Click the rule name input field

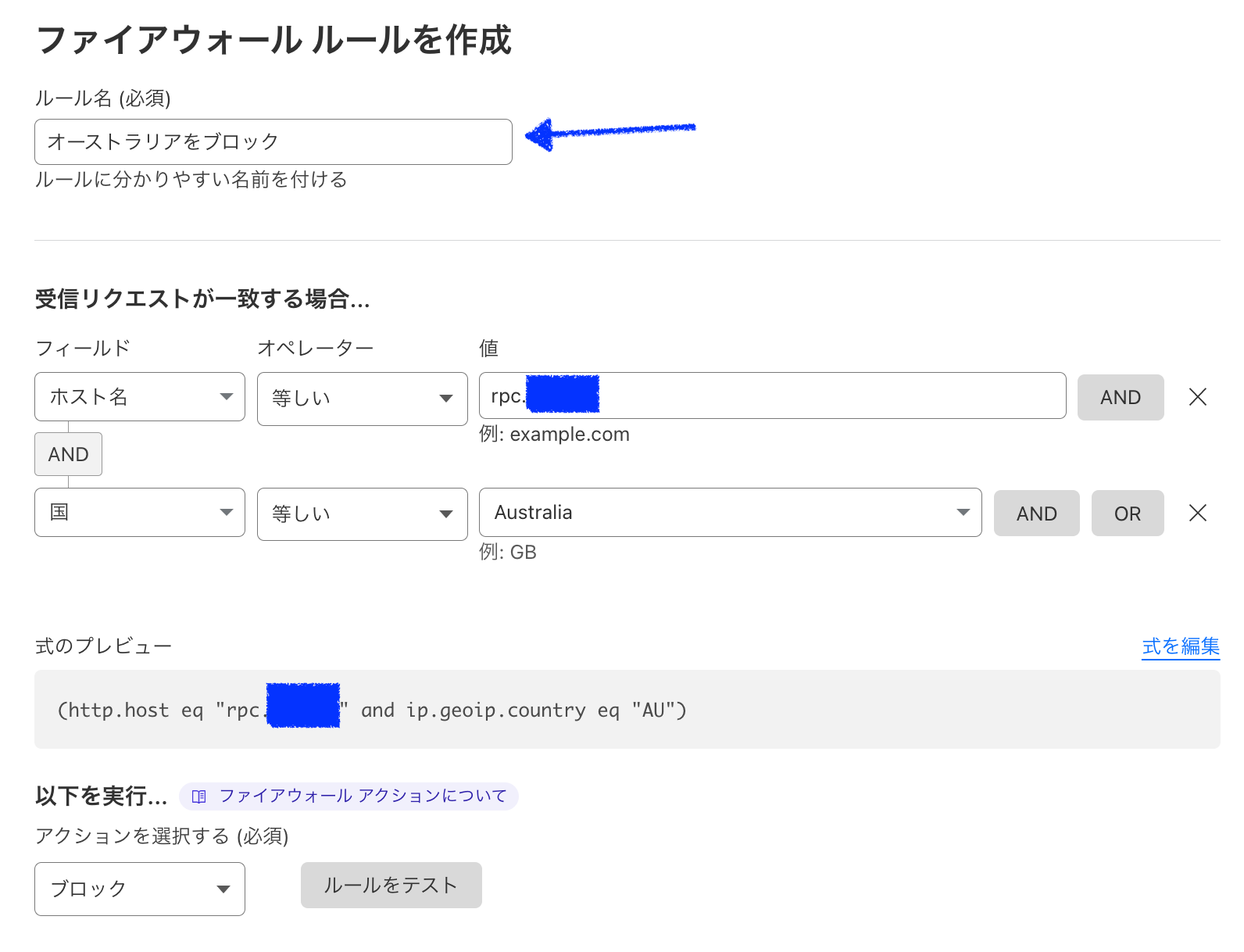point(273,141)
